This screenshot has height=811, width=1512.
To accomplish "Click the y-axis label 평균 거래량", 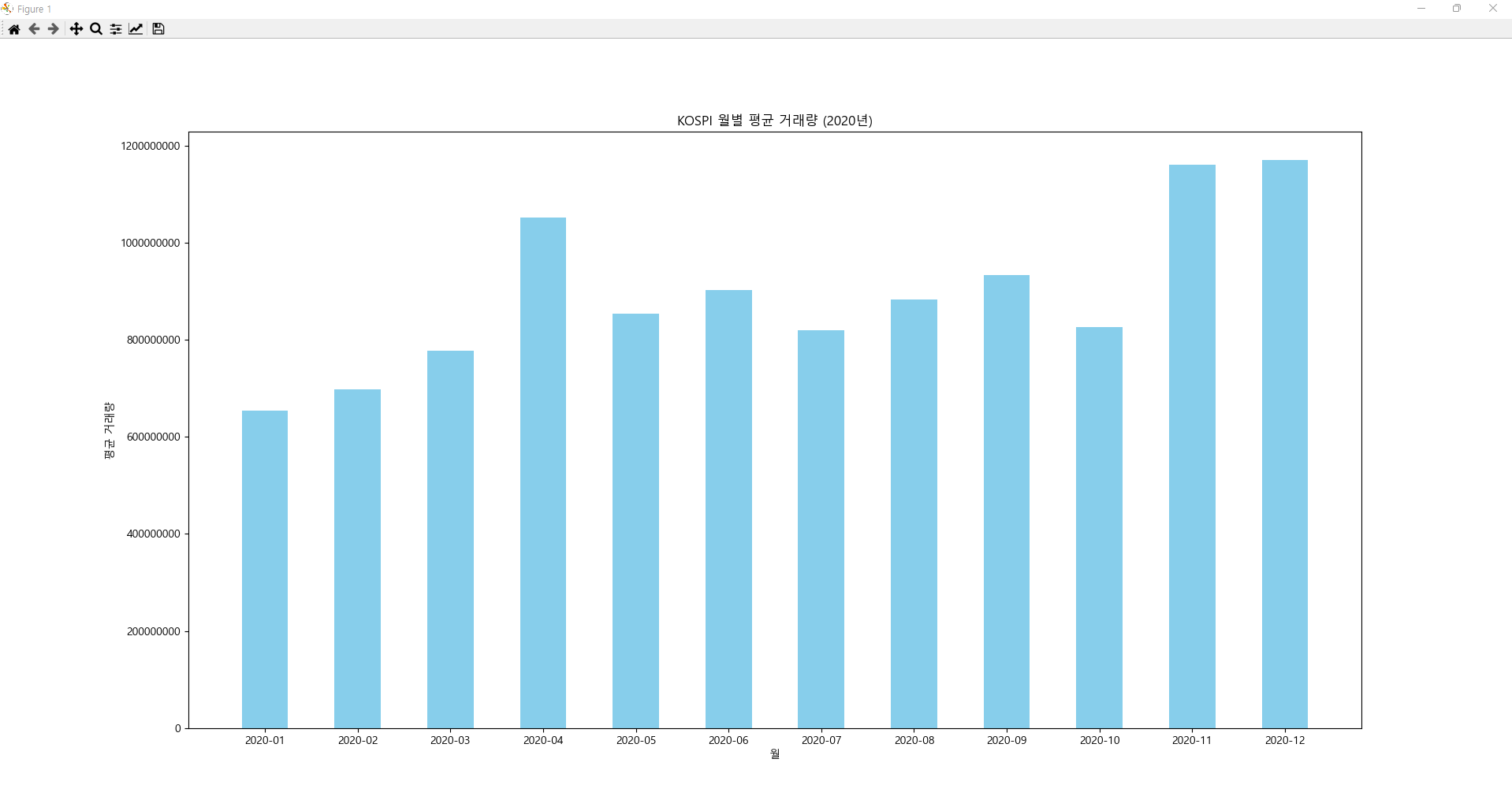I will (x=110, y=430).
